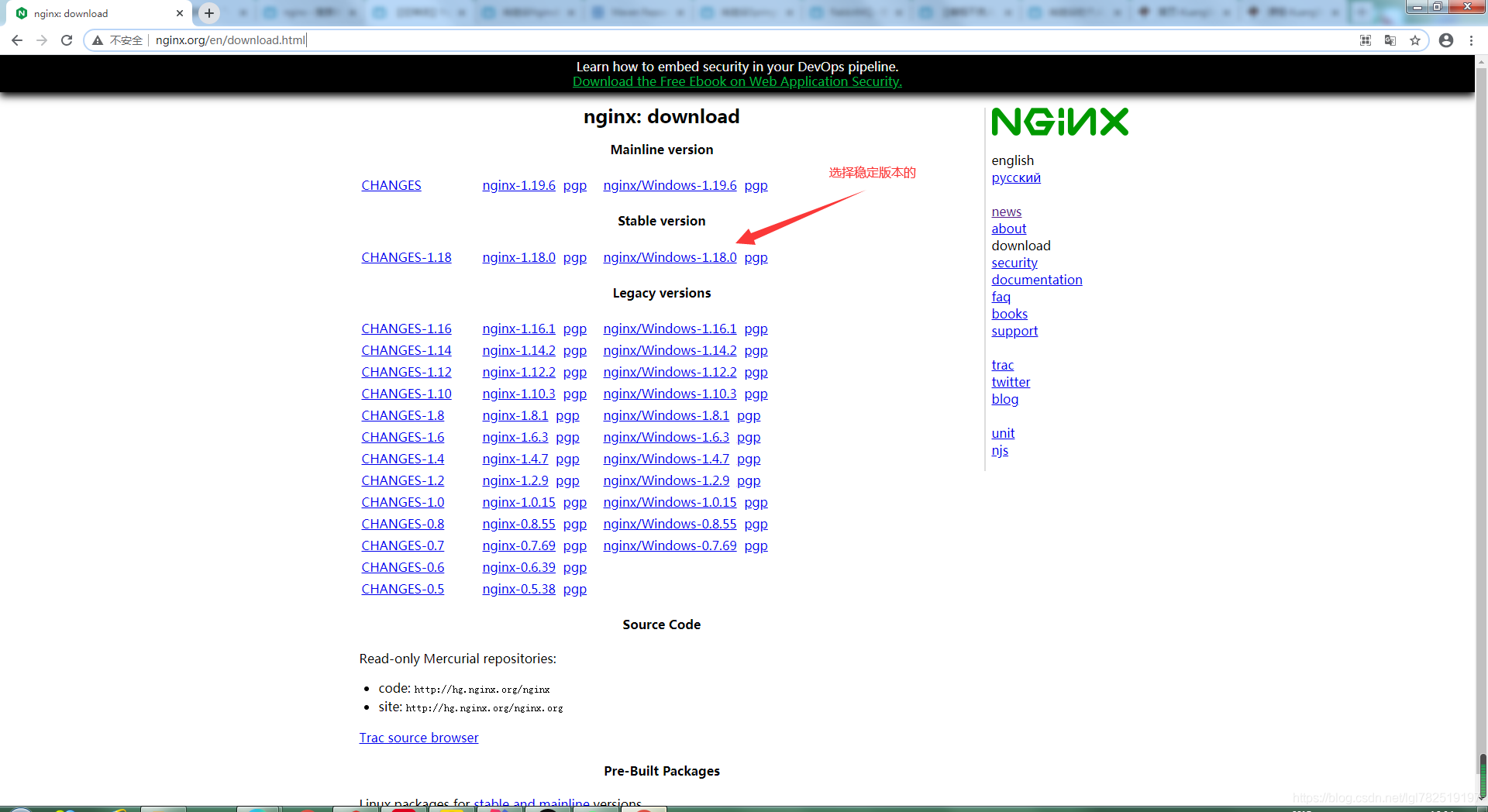Bookmark this page with the star icon
Image resolution: width=1488 pixels, height=812 pixels.
(x=1415, y=40)
